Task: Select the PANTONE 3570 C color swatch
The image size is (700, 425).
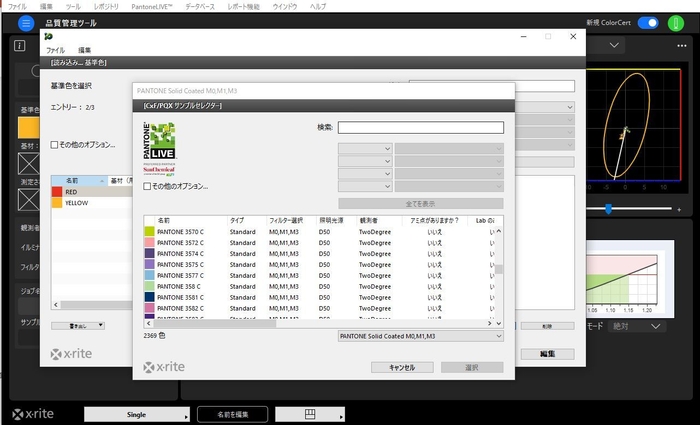Action: click(150, 231)
